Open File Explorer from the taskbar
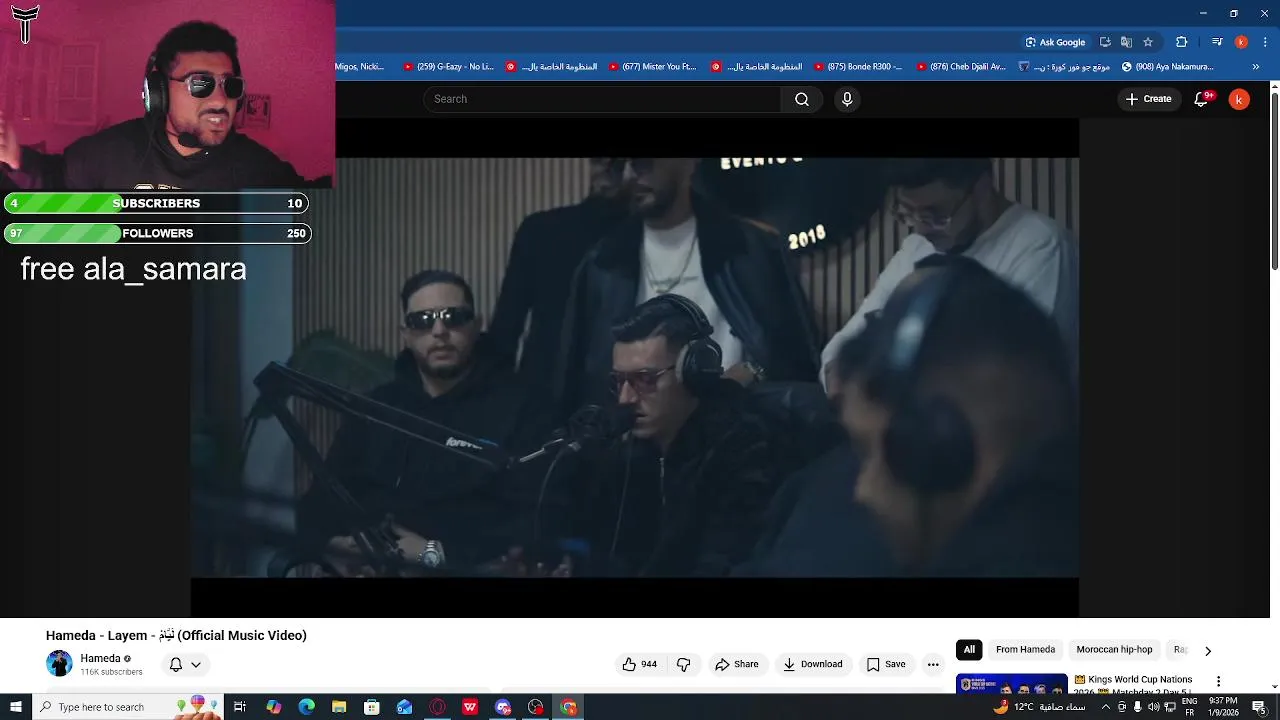The width and height of the screenshot is (1280, 720). click(339, 707)
